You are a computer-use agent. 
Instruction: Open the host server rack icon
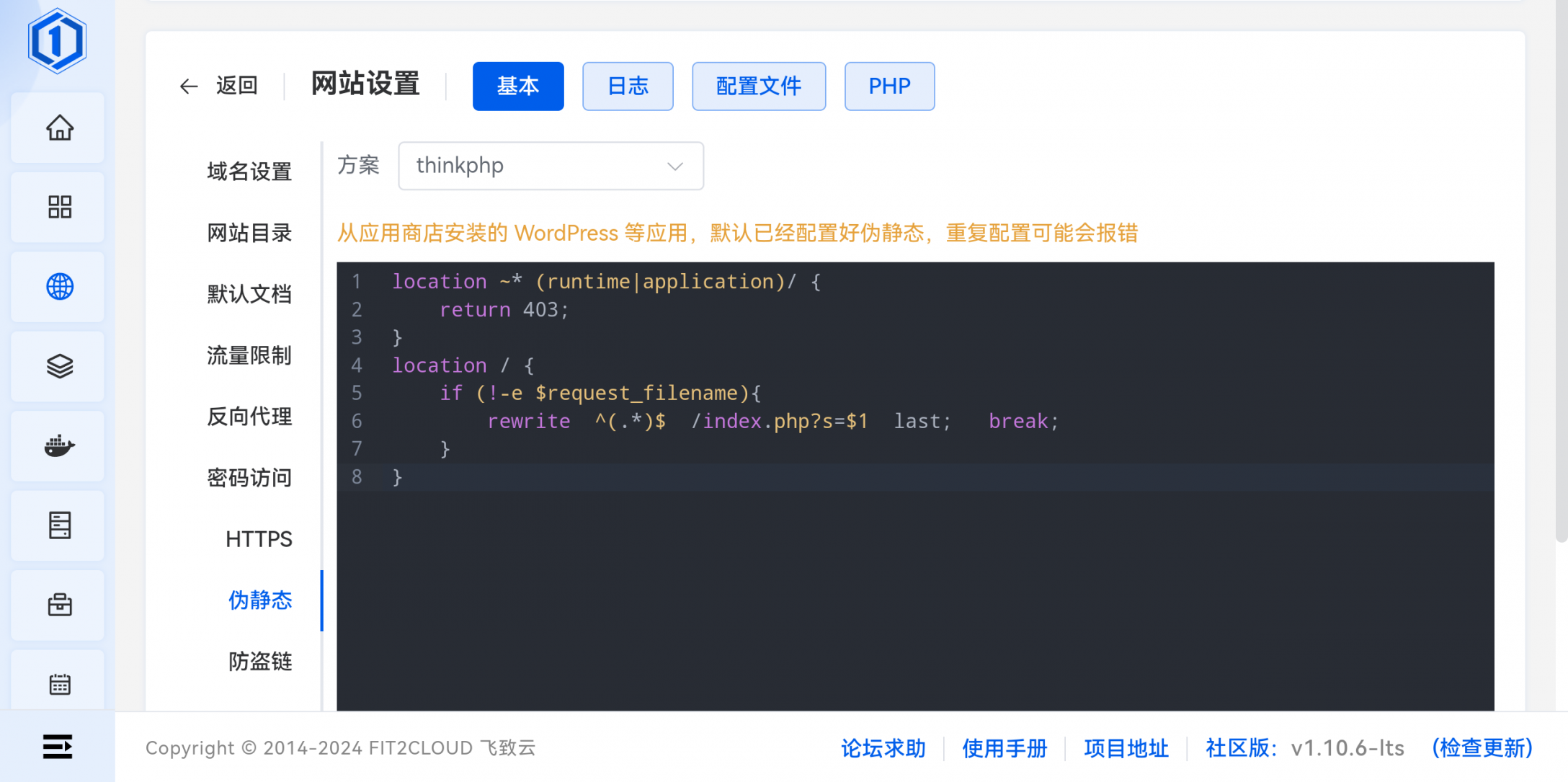[x=60, y=525]
